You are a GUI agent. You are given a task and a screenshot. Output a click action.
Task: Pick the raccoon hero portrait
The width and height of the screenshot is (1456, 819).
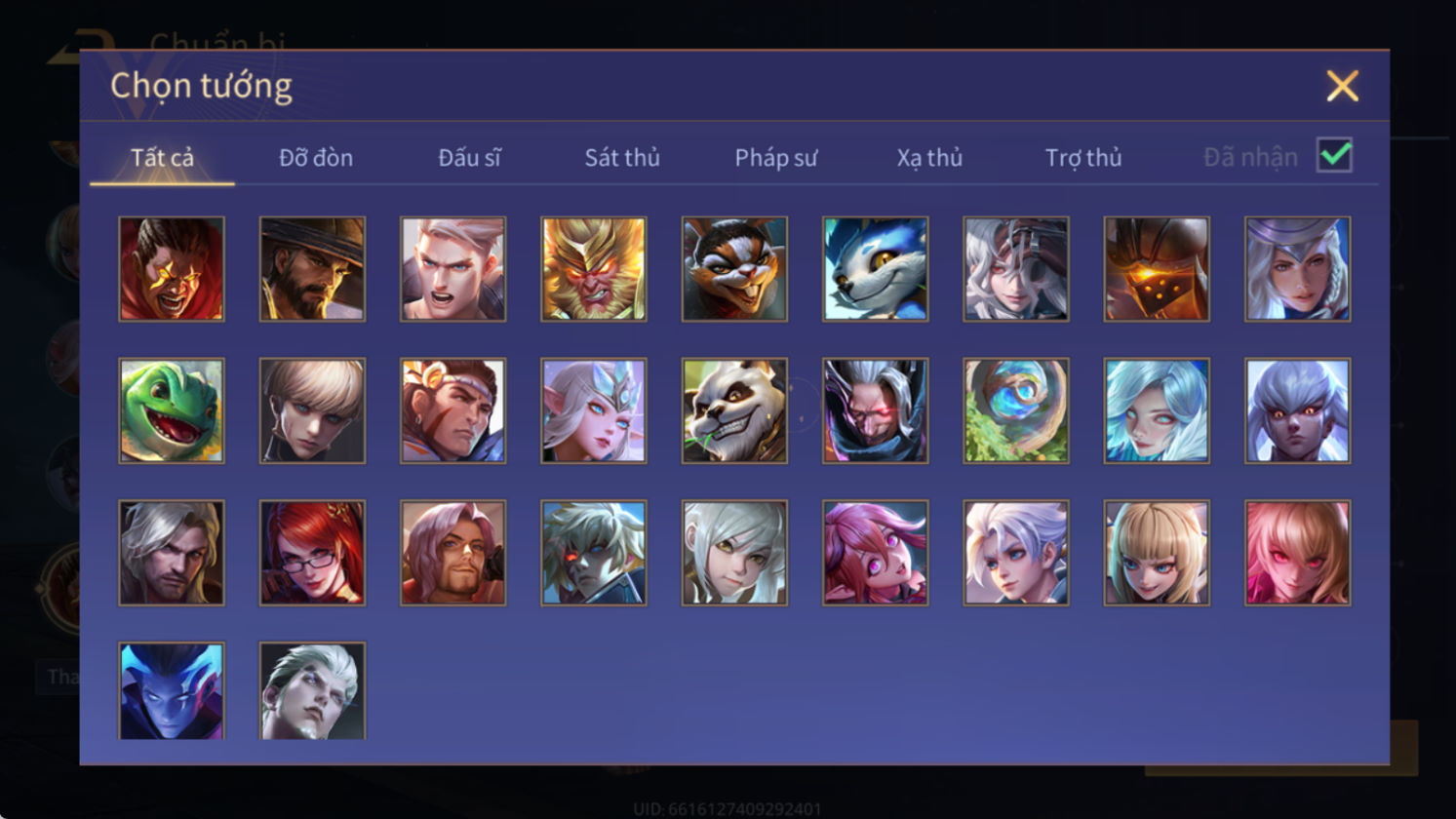(x=734, y=269)
